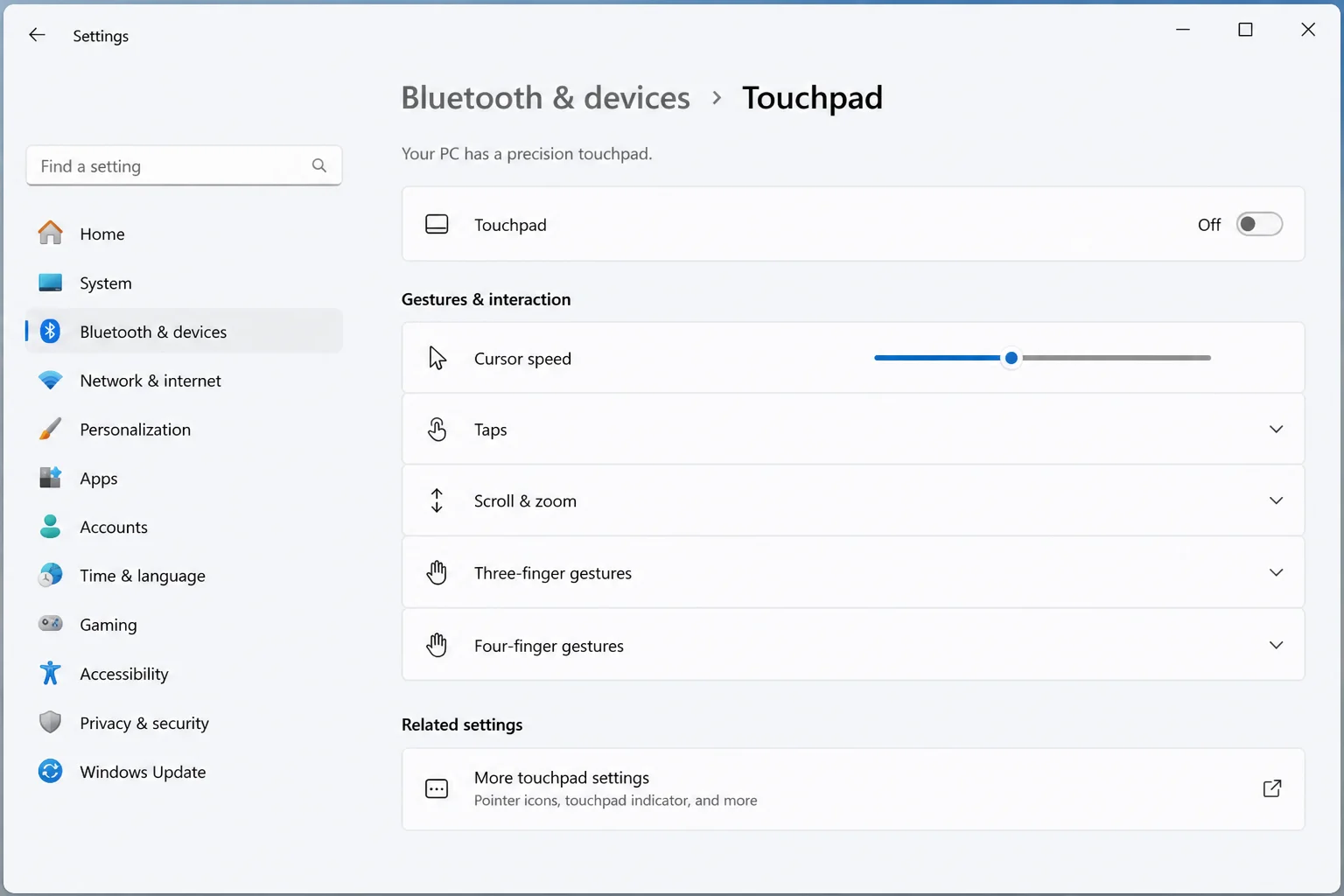Click 'Pointer icons, touchpad indicator, and more' text
Image resolution: width=1344 pixels, height=896 pixels.
[615, 801]
